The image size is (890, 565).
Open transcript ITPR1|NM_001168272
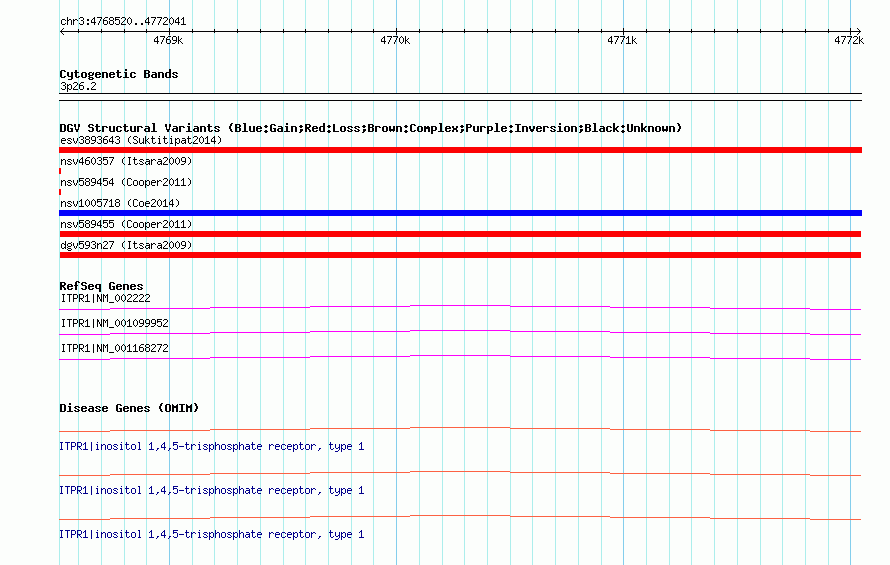tap(115, 348)
